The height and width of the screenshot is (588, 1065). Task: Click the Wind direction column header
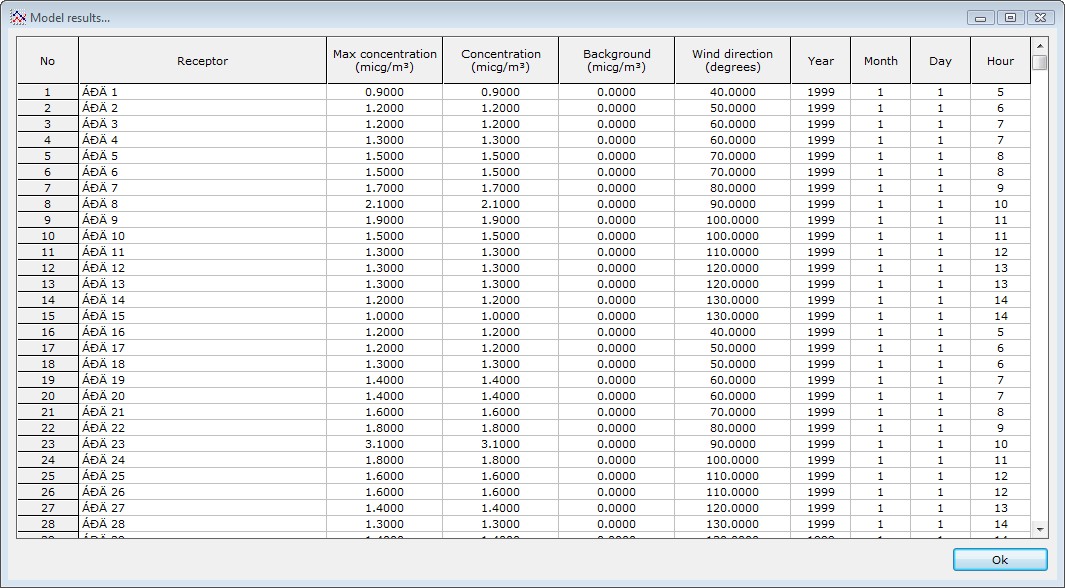(x=732, y=61)
